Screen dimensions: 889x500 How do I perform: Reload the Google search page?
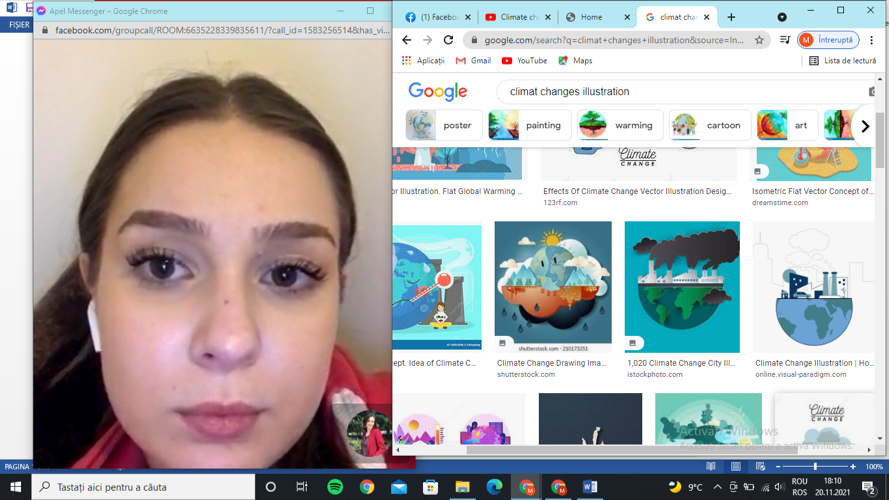[x=448, y=40]
